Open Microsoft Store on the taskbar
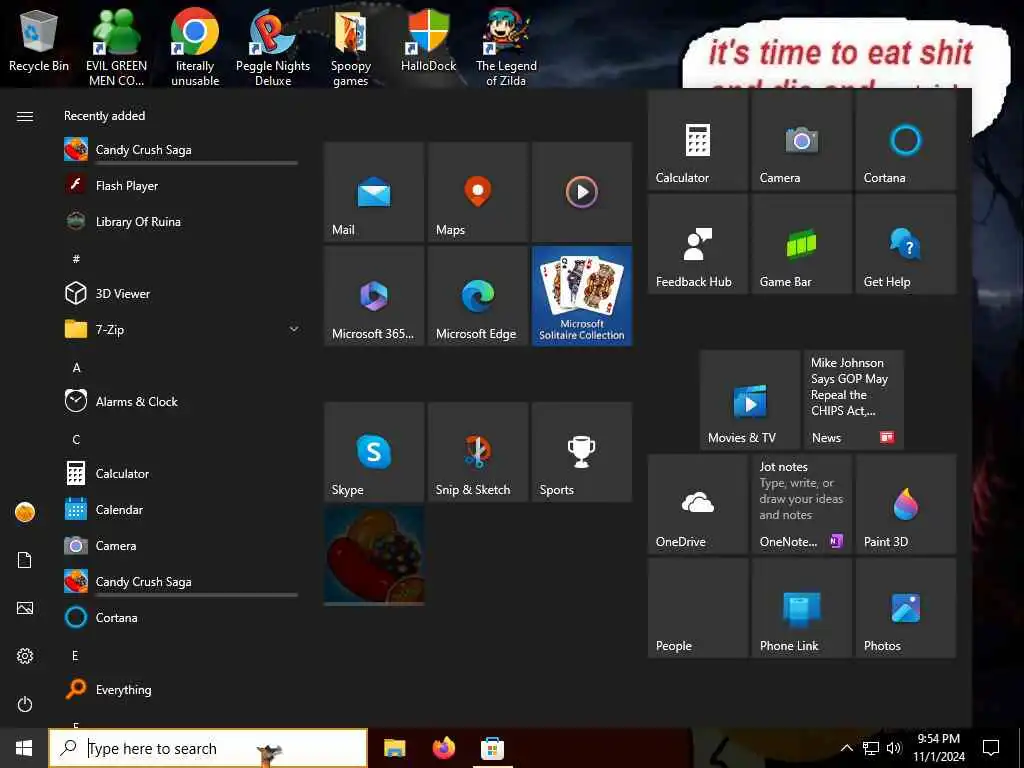Screen dimensions: 1024x768 click(x=492, y=748)
